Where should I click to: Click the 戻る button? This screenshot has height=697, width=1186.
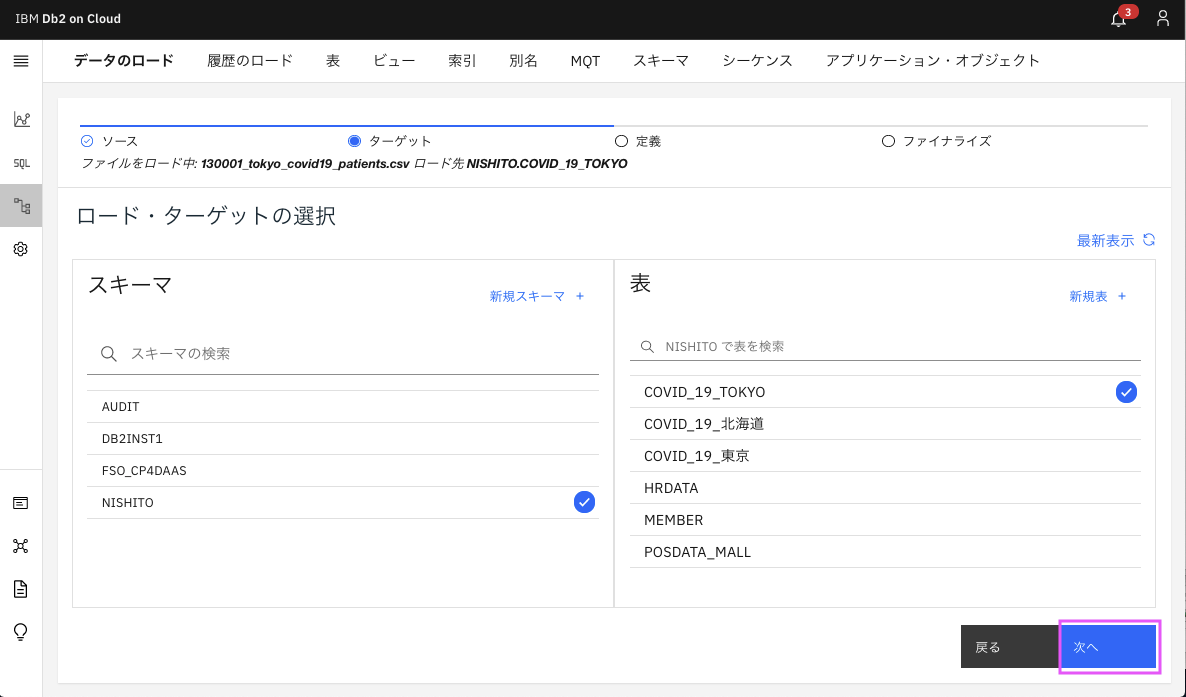1010,646
